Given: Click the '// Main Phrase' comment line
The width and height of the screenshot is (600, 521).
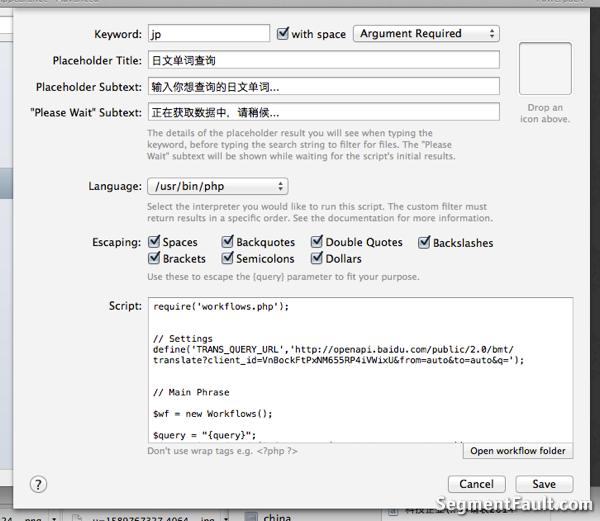Looking at the screenshot, I should click(x=191, y=392).
